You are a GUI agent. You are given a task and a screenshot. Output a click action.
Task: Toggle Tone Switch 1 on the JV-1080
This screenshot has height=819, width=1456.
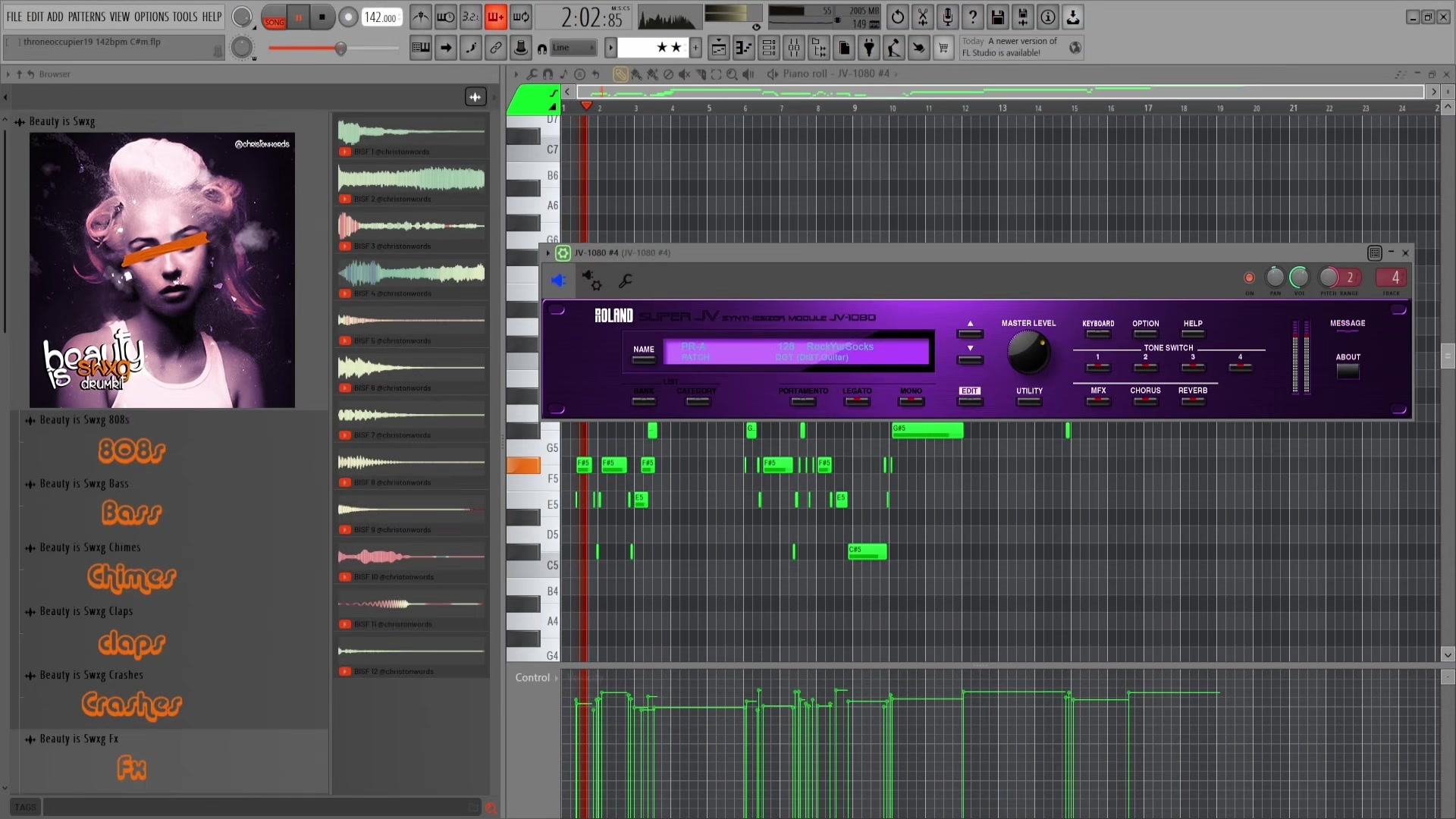pyautogui.click(x=1097, y=367)
